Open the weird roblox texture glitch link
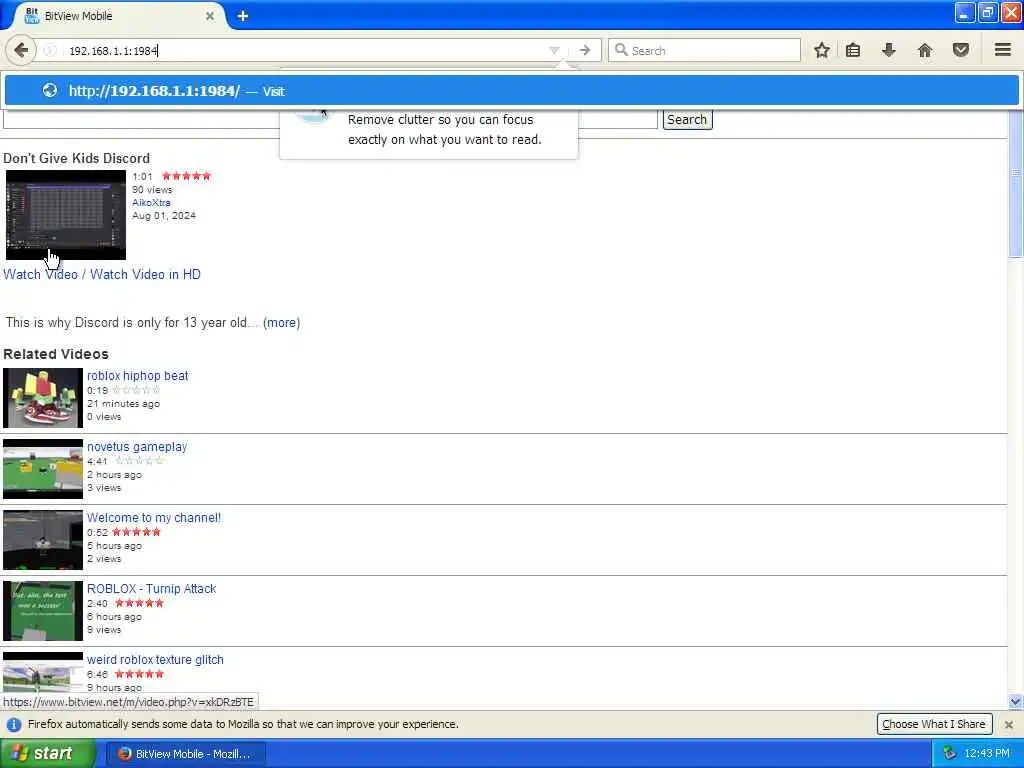This screenshot has width=1024, height=768. point(155,660)
